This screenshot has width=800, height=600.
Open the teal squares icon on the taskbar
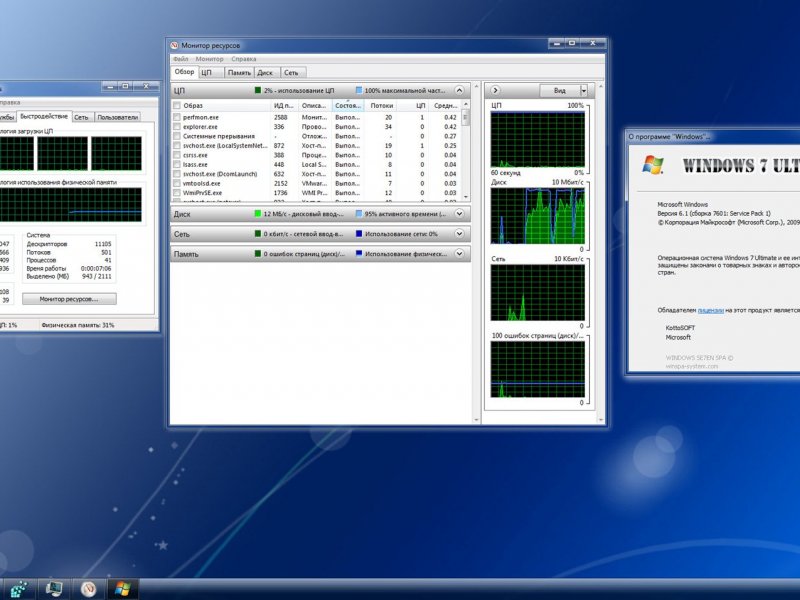[19, 589]
